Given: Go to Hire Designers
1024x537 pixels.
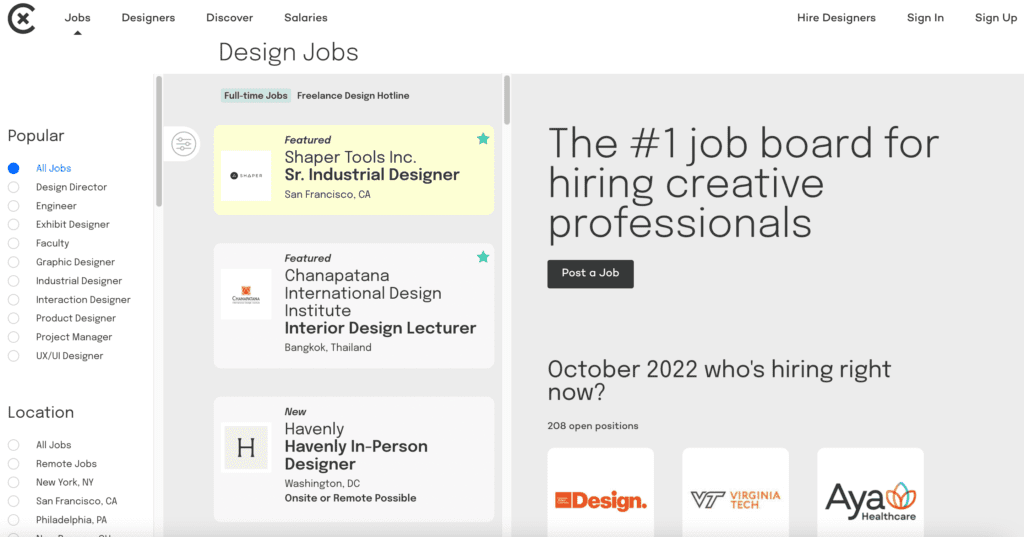Looking at the screenshot, I should (836, 18).
